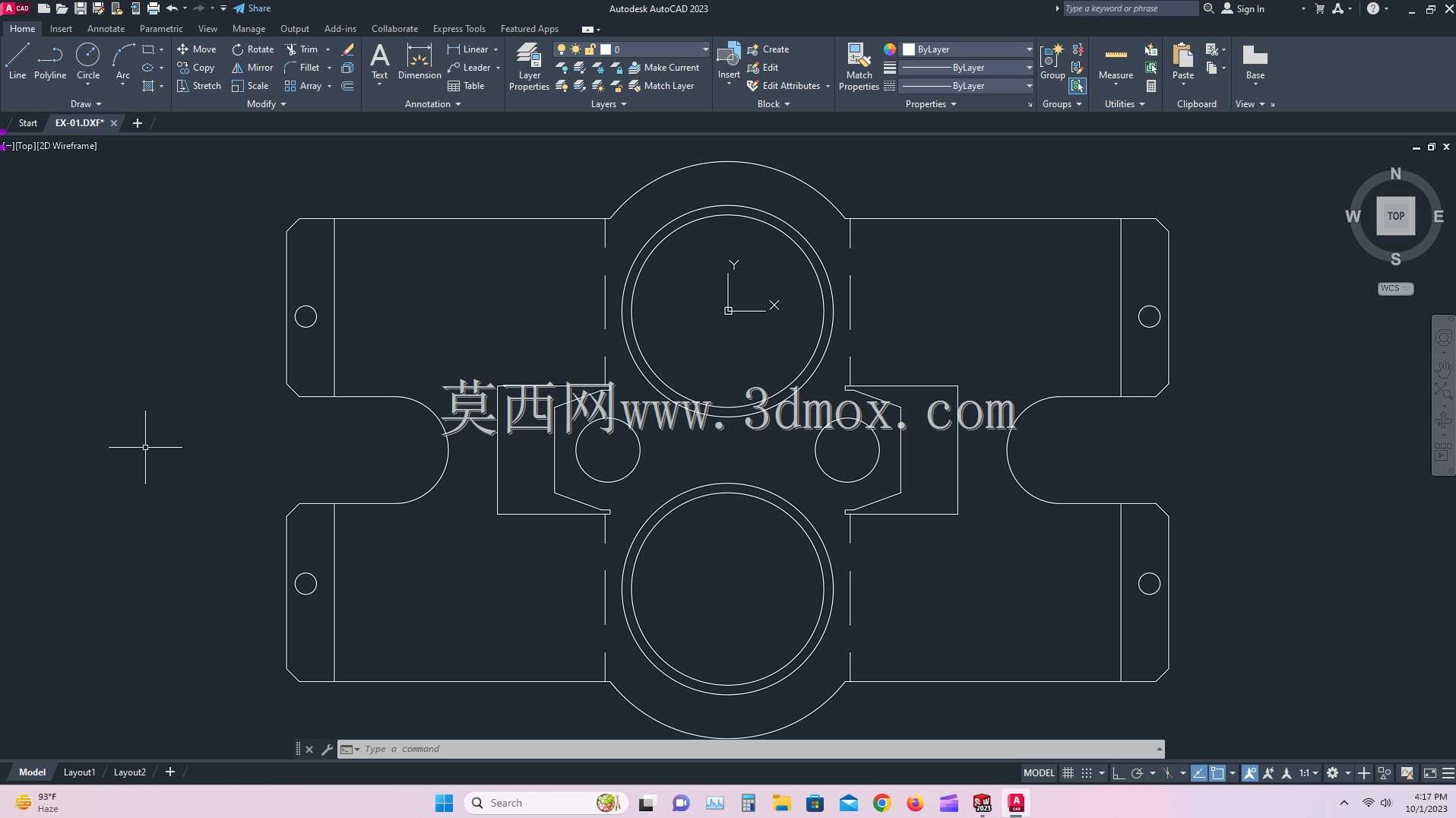The width and height of the screenshot is (1456, 818).
Task: Click the Group tool
Action: click(x=1052, y=61)
